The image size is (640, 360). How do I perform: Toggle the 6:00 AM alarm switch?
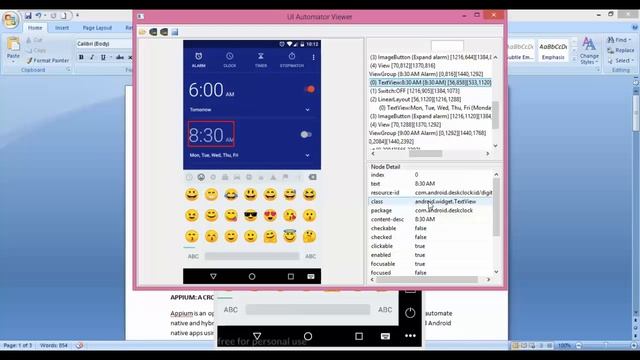(x=309, y=89)
